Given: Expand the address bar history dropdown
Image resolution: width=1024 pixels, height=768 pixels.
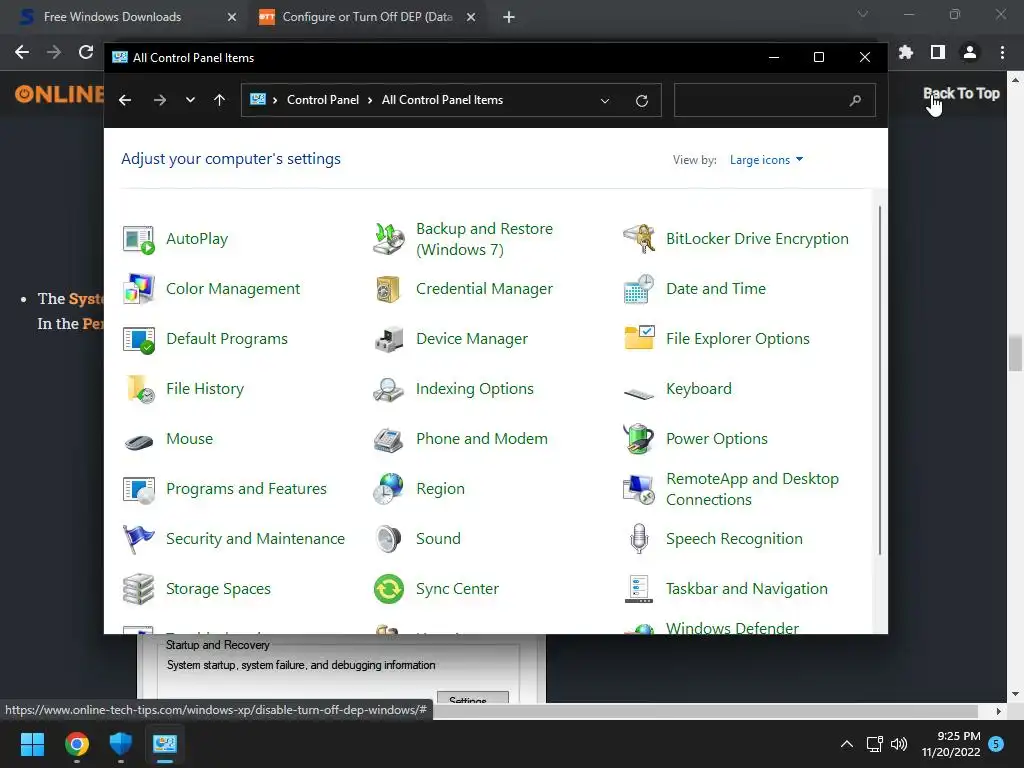Looking at the screenshot, I should coord(605,101).
